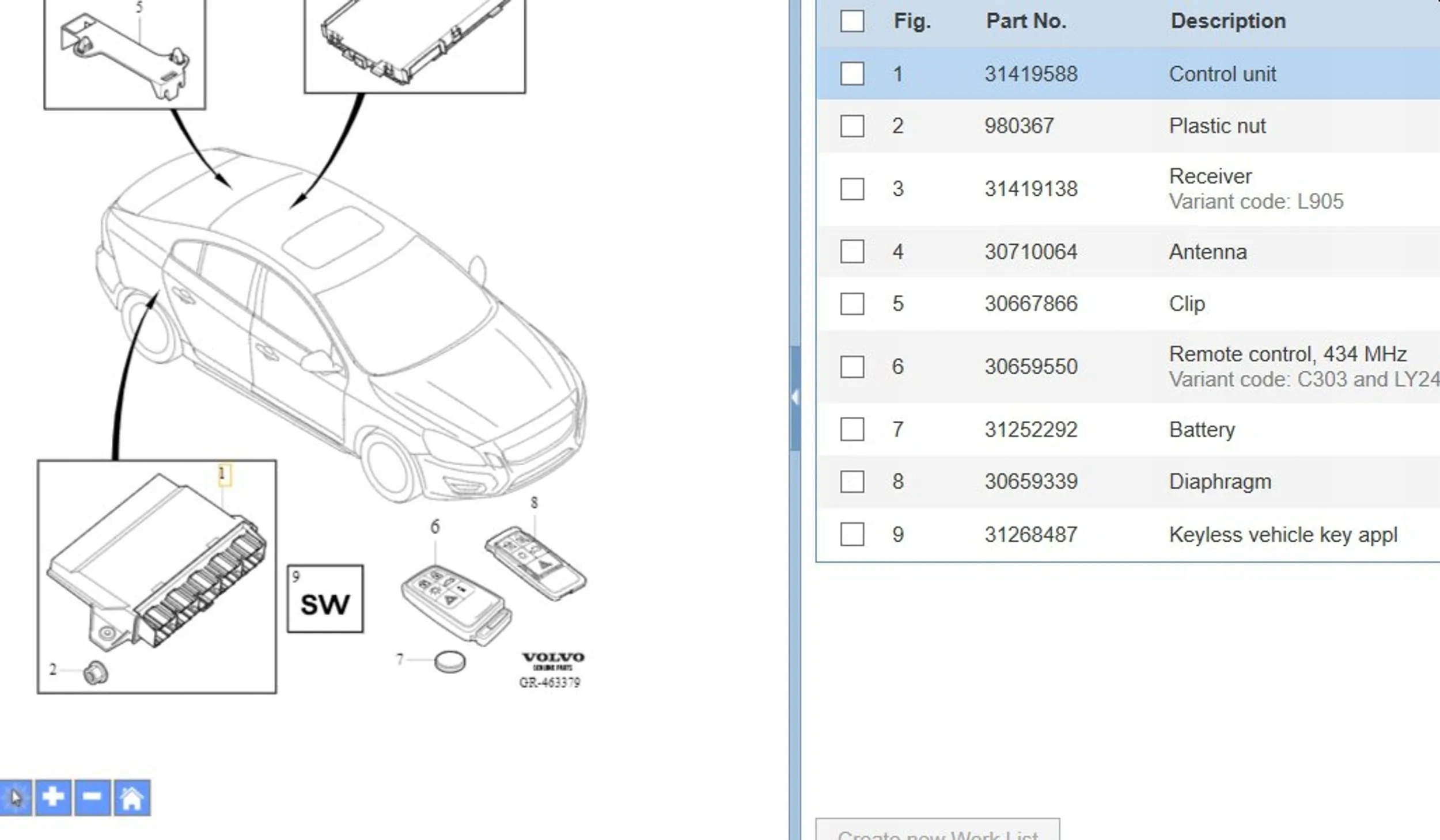Click the Description column header
1440x840 pixels.
pos(1228,21)
